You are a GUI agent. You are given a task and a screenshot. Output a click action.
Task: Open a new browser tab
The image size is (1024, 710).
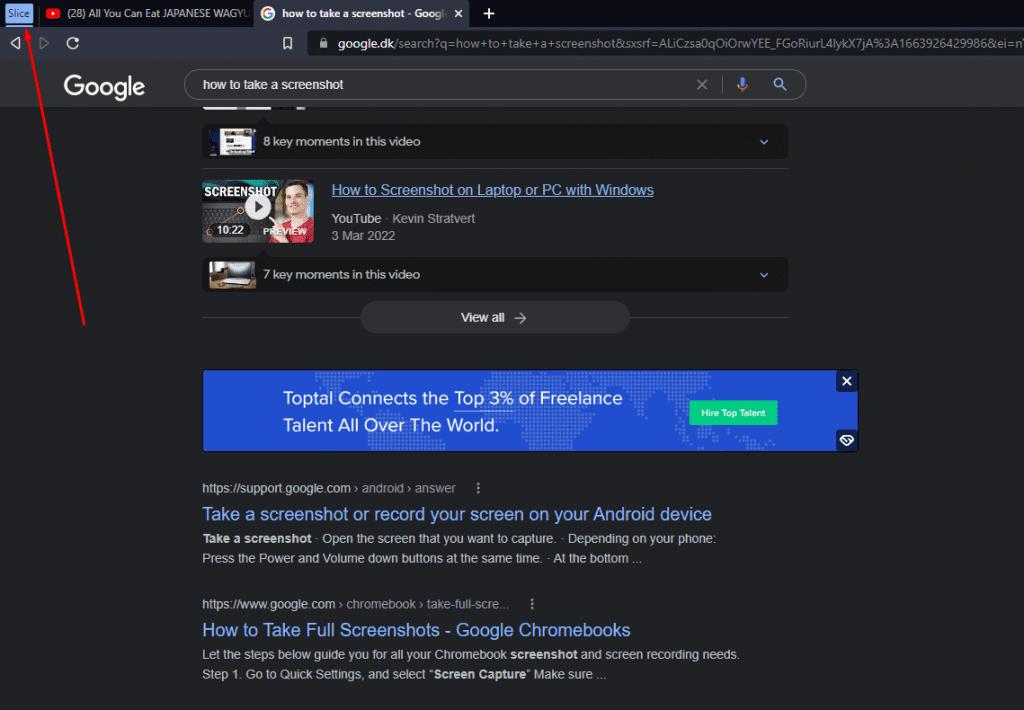click(488, 13)
